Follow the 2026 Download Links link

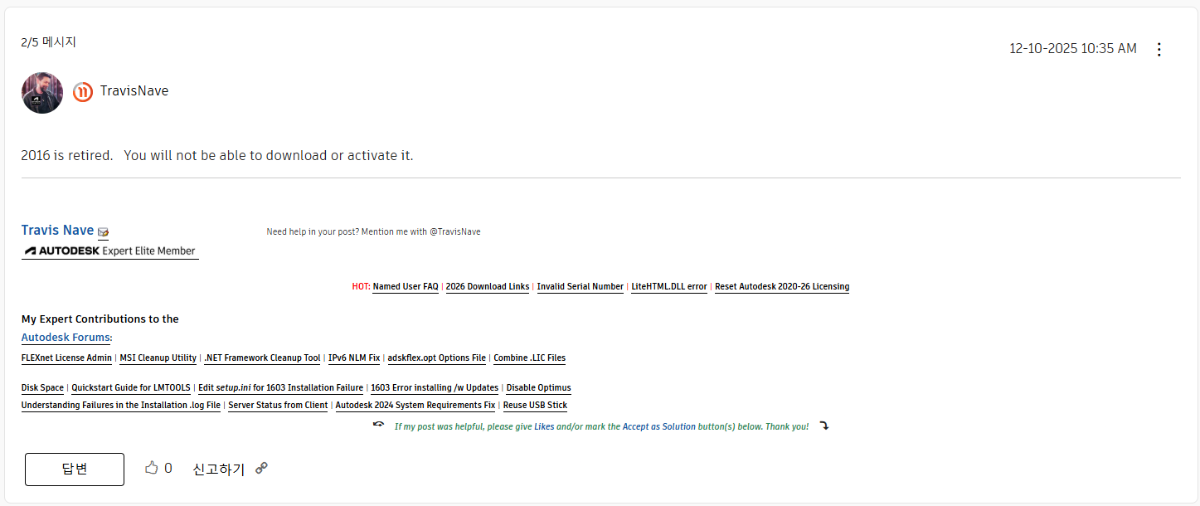pyautogui.click(x=487, y=287)
